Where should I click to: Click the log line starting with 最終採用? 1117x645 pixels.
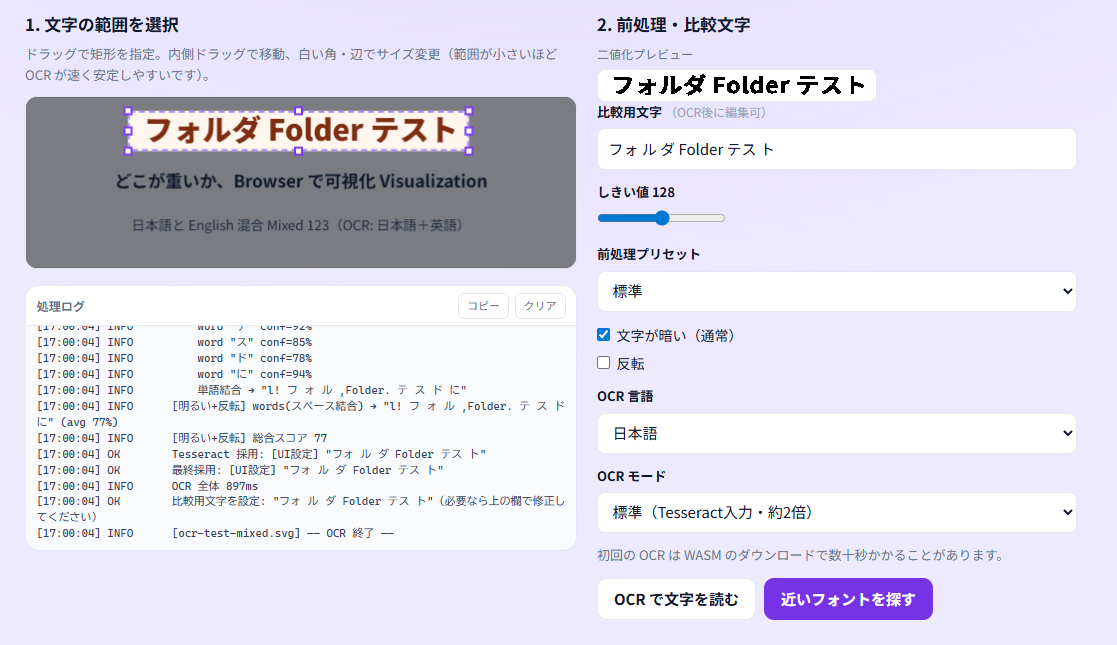[x=240, y=470]
